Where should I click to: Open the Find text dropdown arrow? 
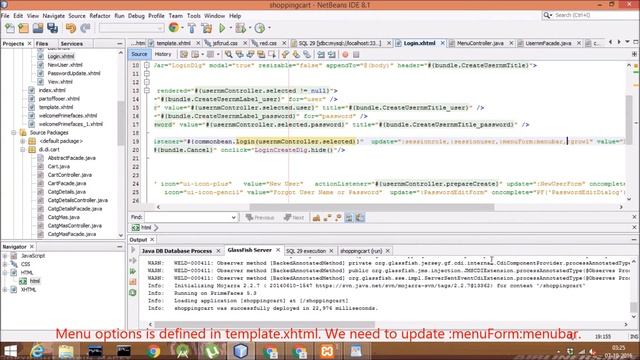coord(233,217)
